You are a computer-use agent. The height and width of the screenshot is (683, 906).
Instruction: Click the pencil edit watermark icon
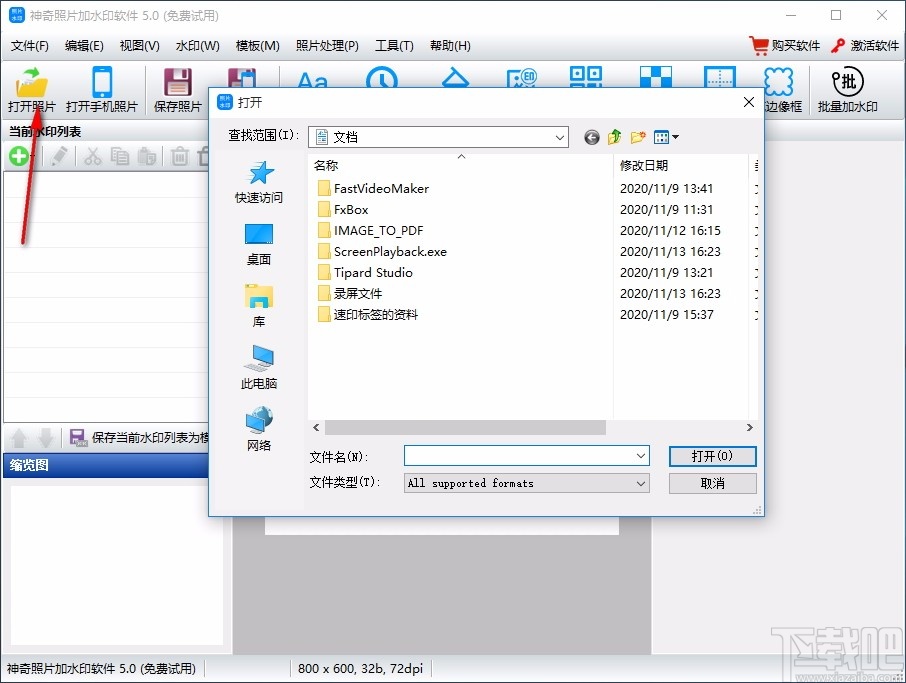58,156
